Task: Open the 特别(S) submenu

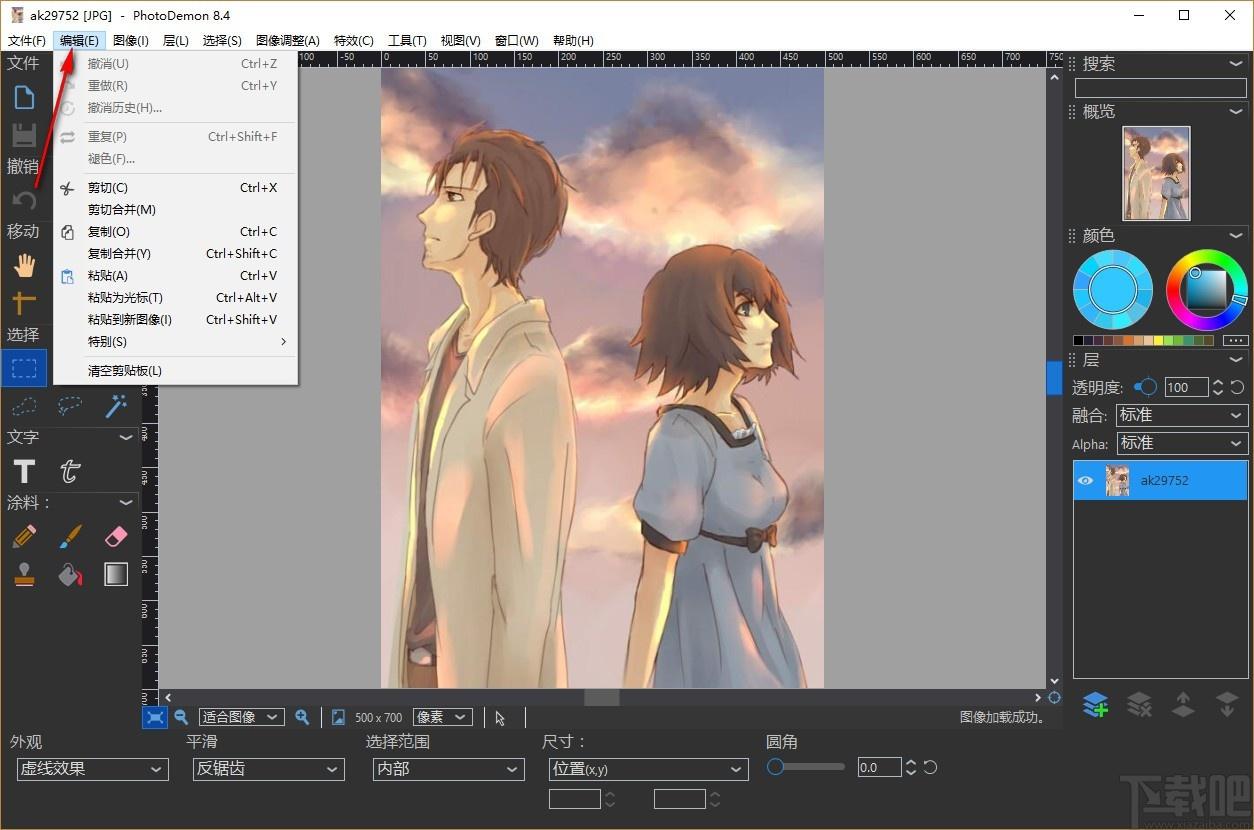Action: coord(176,342)
